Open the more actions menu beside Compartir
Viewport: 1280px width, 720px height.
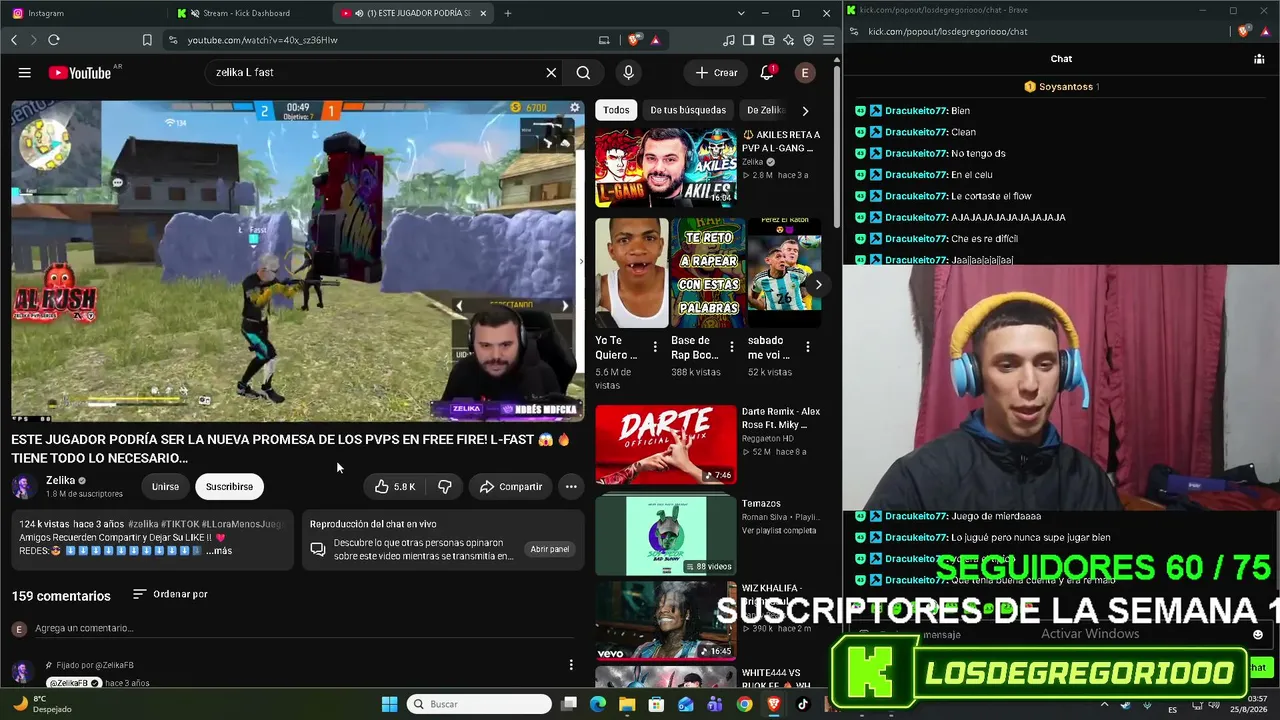[x=571, y=486]
